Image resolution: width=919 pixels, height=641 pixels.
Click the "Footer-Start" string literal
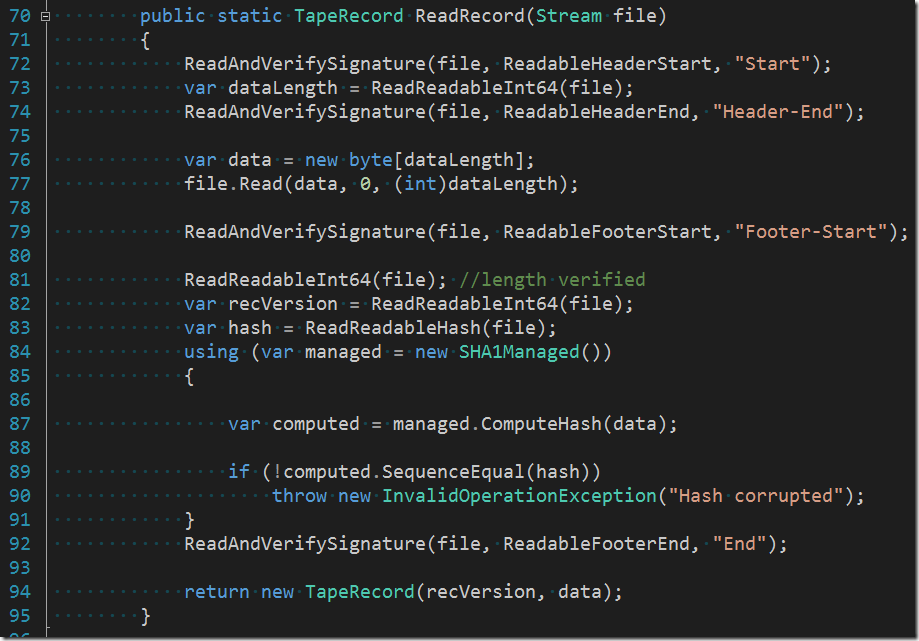point(811,231)
